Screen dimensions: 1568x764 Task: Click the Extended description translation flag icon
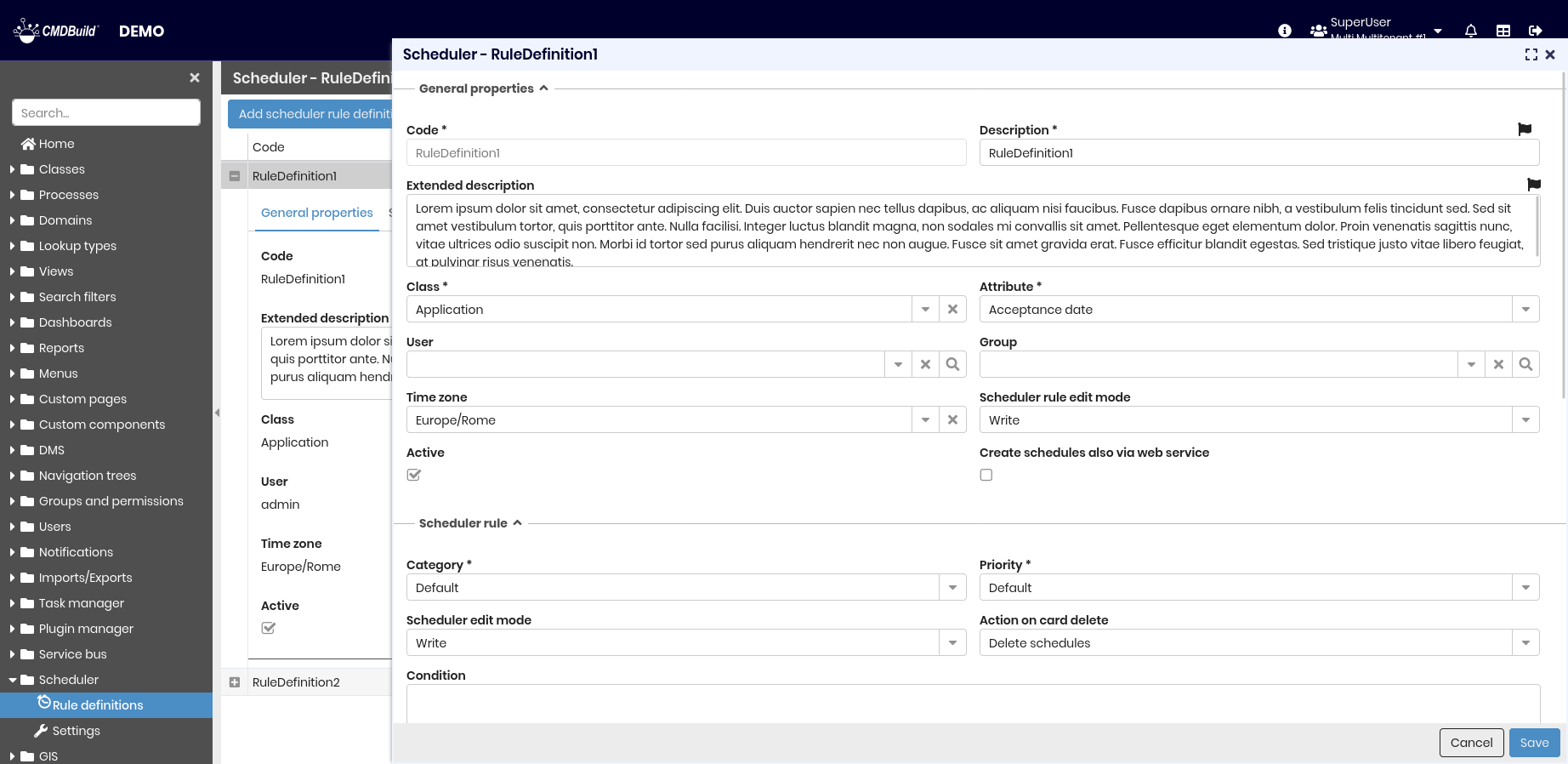click(x=1534, y=185)
